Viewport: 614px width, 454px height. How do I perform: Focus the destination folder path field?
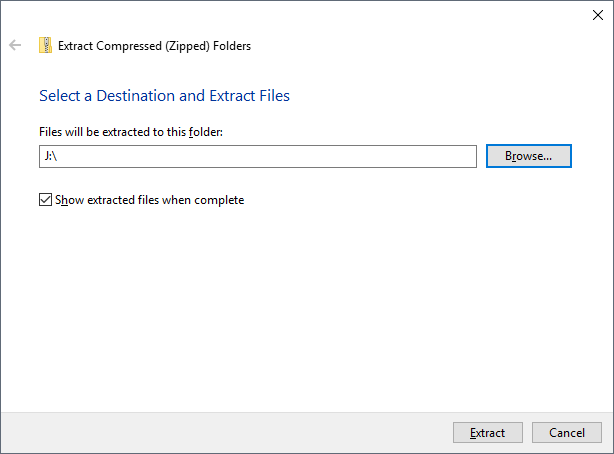258,156
